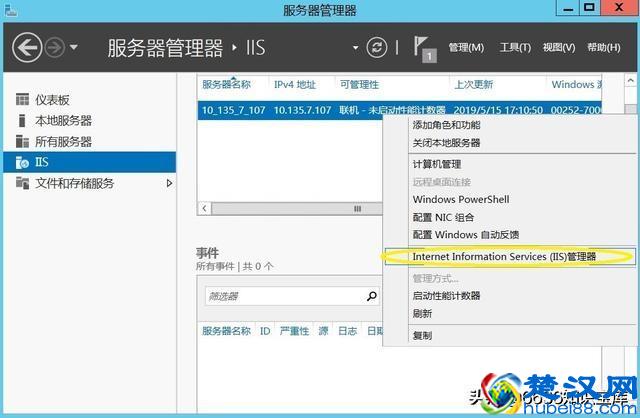Choose 刷新 from context menu
The image size is (640, 418).
coord(422,314)
